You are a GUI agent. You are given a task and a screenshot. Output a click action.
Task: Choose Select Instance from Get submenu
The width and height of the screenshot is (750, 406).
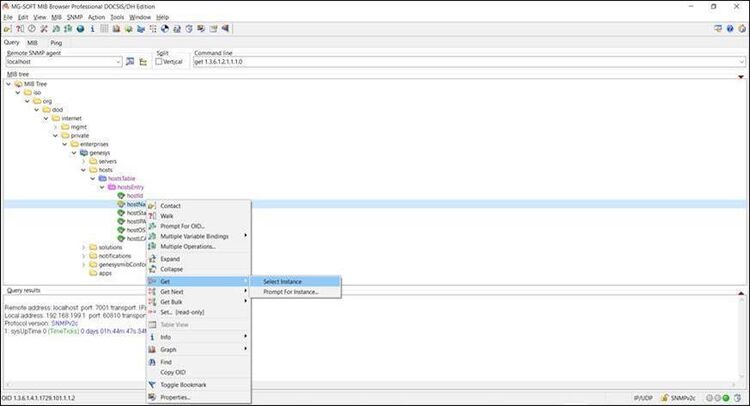[296, 282]
